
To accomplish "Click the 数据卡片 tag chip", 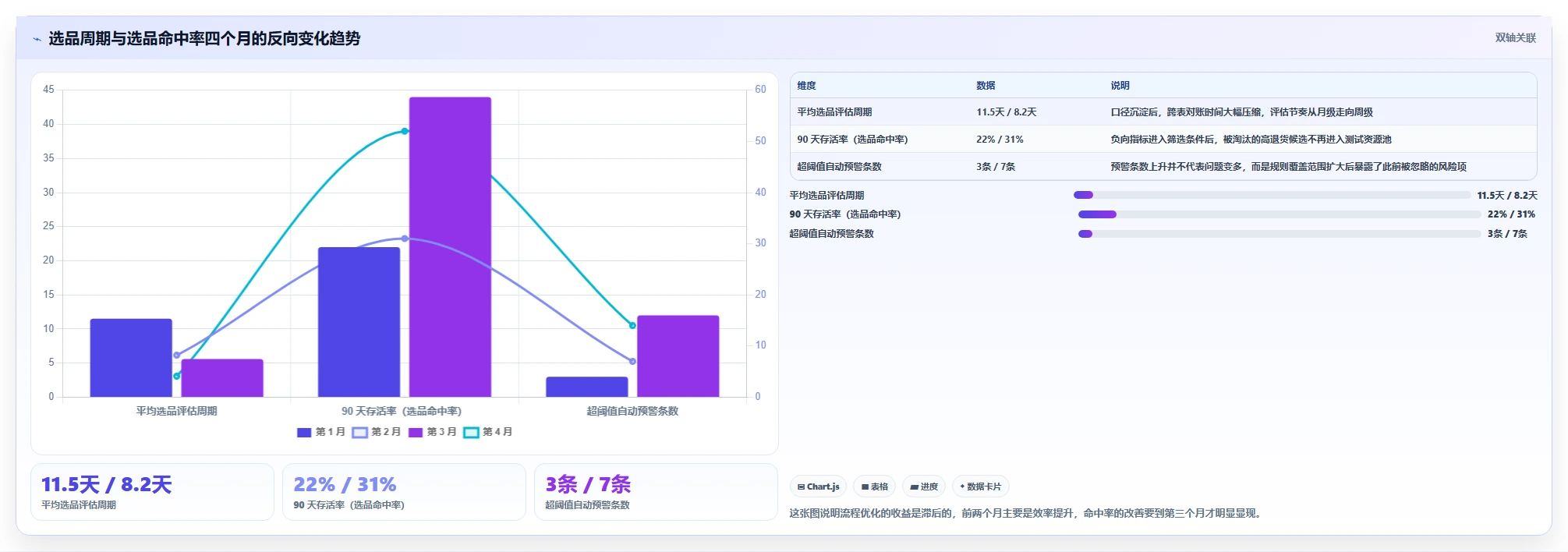I will coord(981,487).
